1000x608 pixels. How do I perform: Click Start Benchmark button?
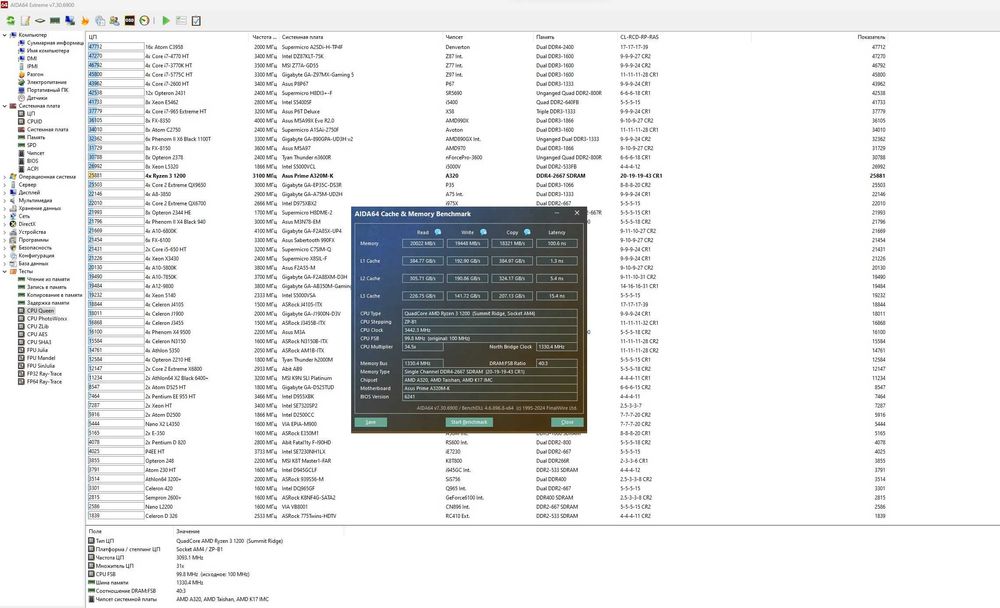469,422
